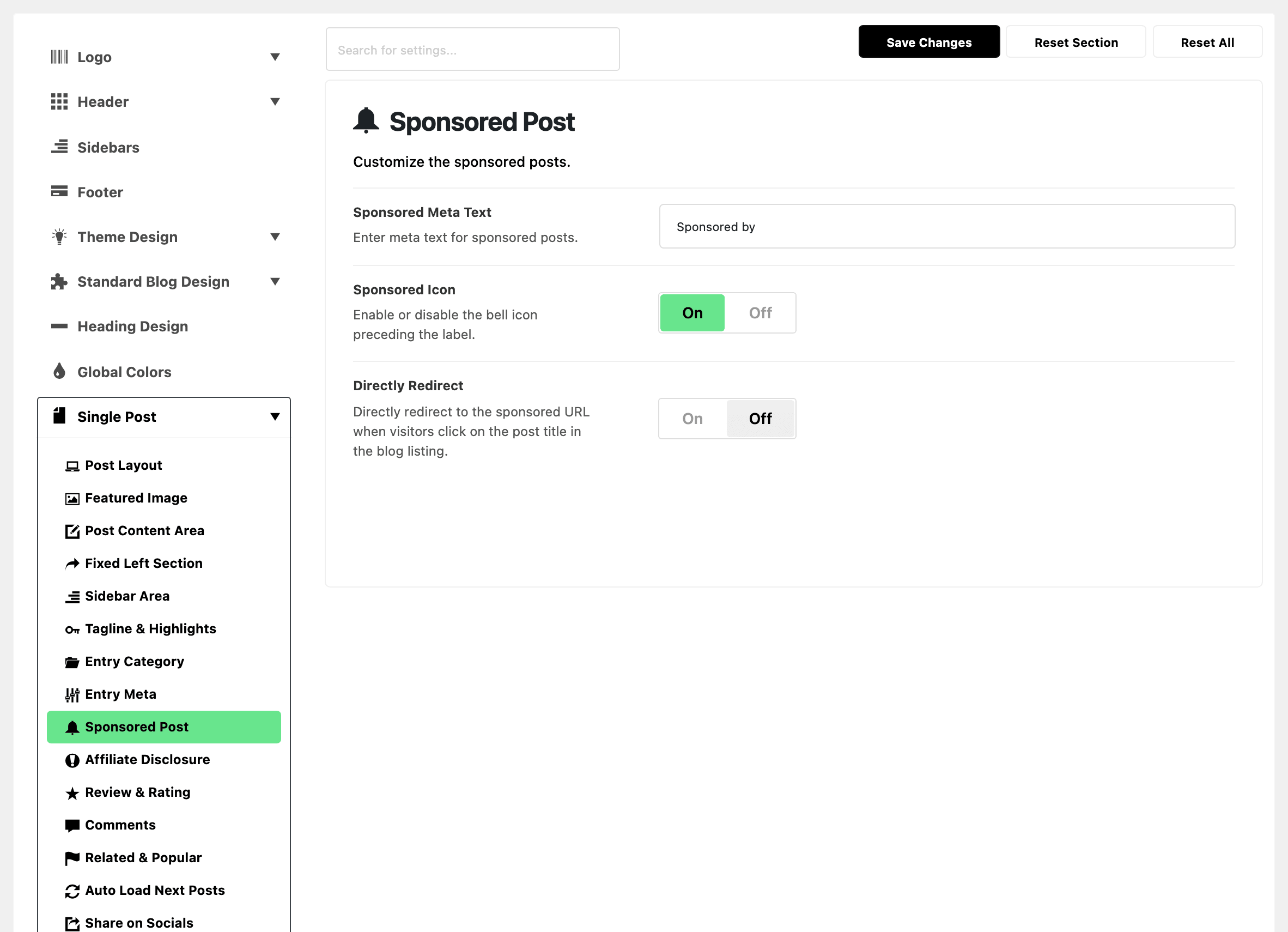Viewport: 1288px width, 932px height.
Task: Click the exclamation icon for Affiliate Disclosure
Action: tap(72, 760)
